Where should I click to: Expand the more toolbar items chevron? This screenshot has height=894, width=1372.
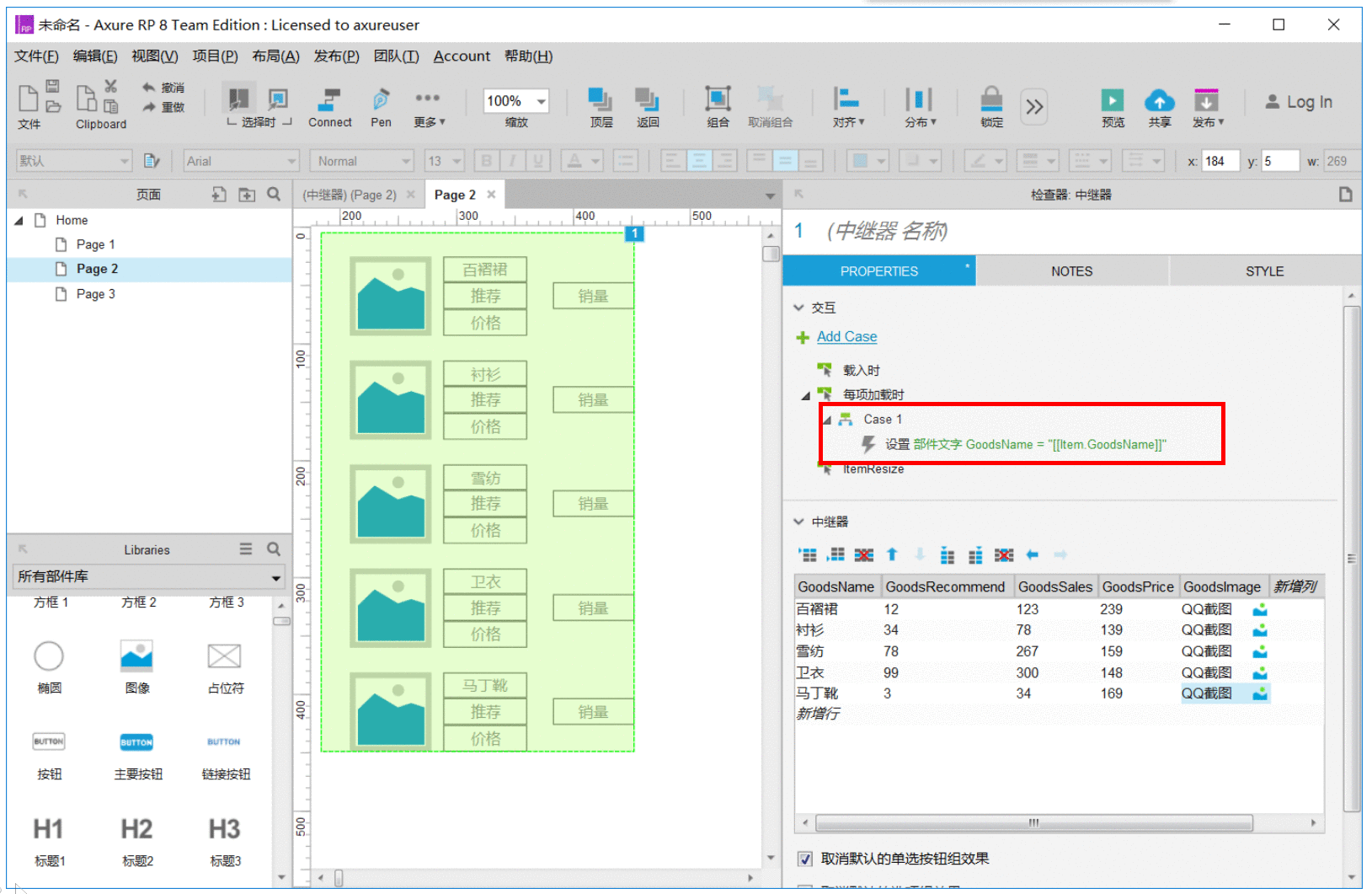tap(1034, 106)
